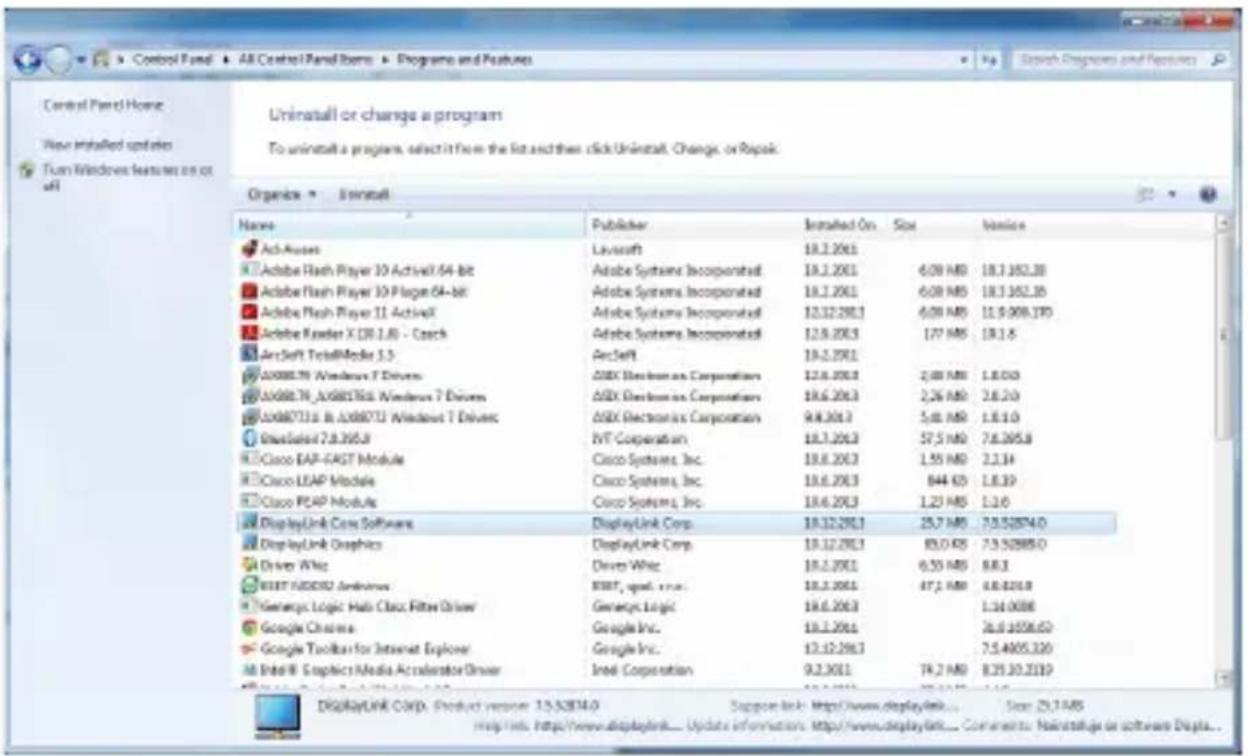Sort list by the Publisher column header
Viewport: 1248px width, 756px height.
(x=692, y=227)
